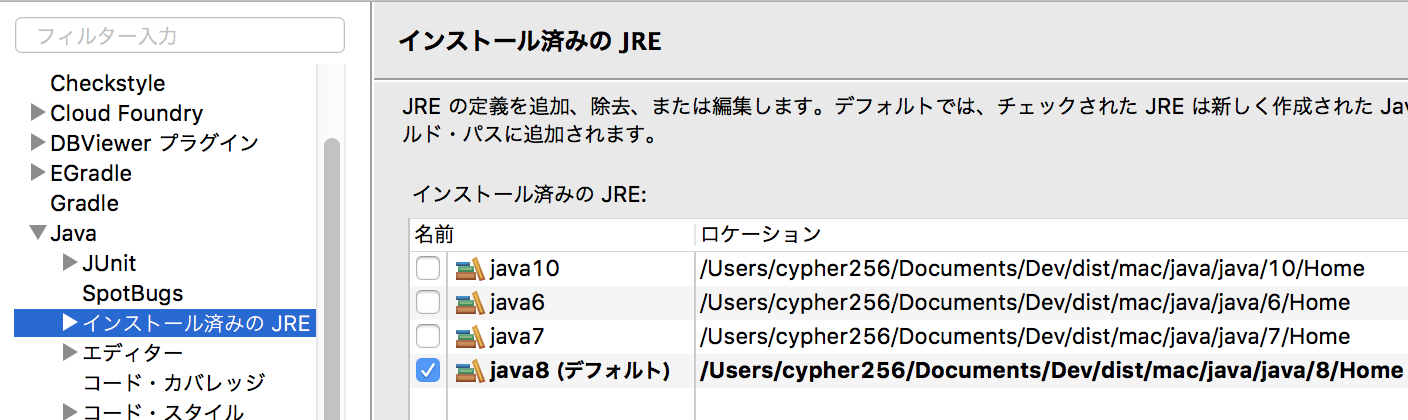This screenshot has width=1408, height=420.
Task: Collapse the Java tree node
Action: coord(38,233)
